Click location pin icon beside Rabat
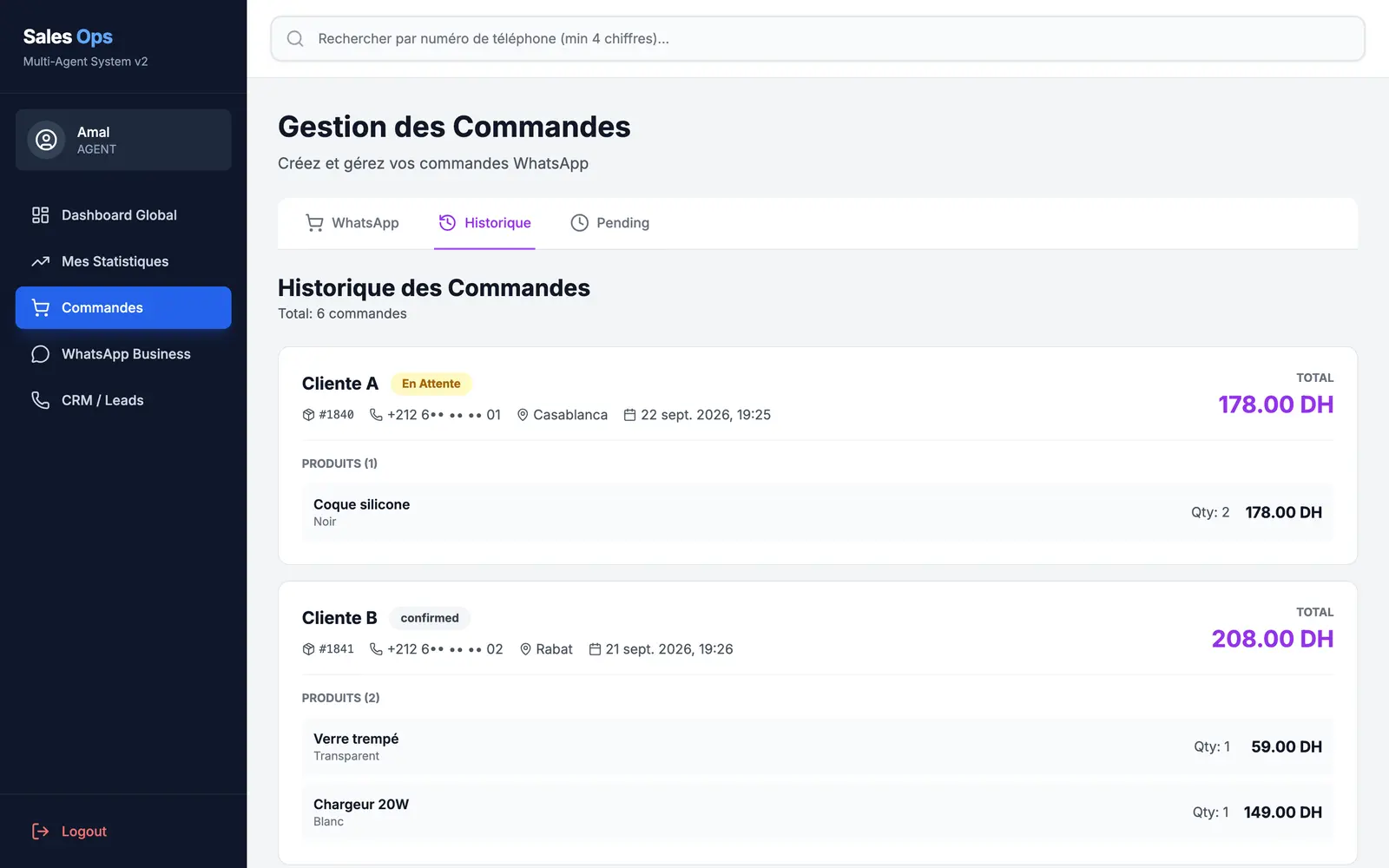 point(525,649)
